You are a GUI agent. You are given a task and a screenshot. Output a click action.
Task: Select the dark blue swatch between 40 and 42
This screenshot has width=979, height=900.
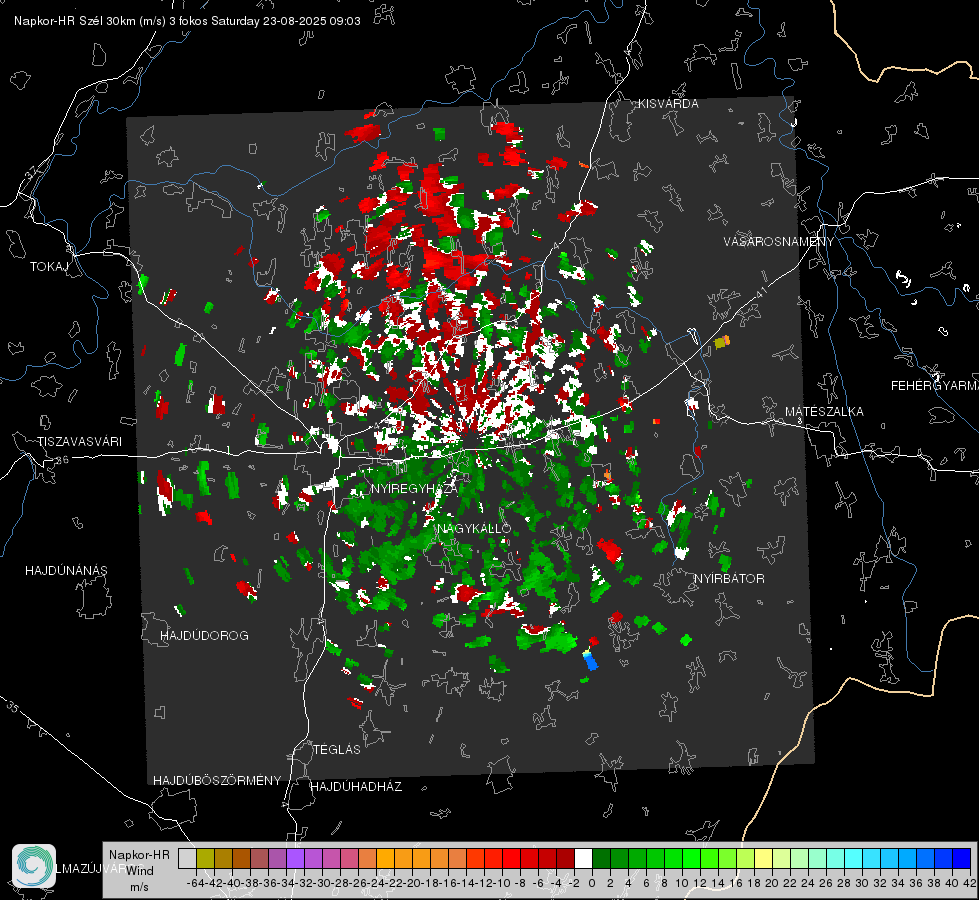pyautogui.click(x=962, y=859)
